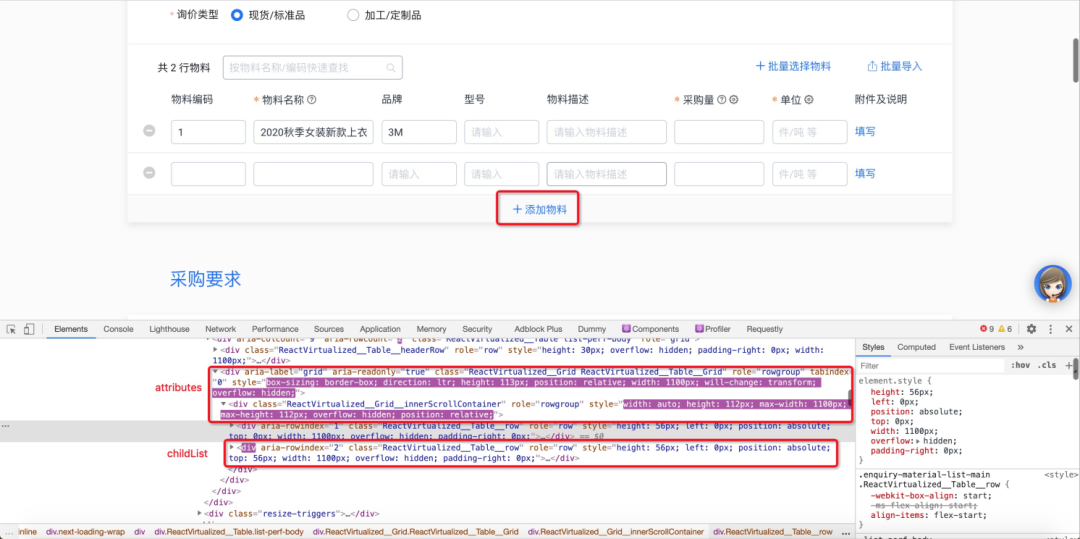Screen dimensions: 1080x539
Task: Click the red error count badge
Action: pos(986,329)
